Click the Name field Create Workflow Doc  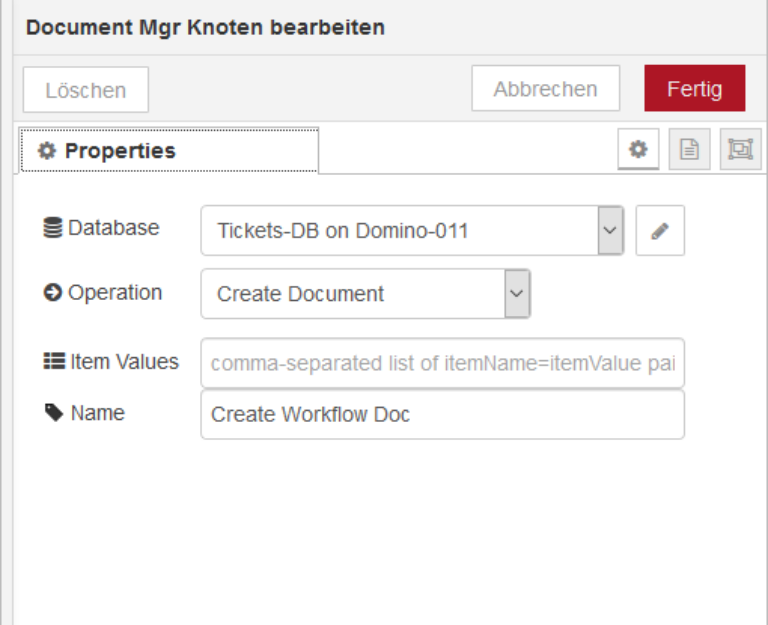coord(443,414)
